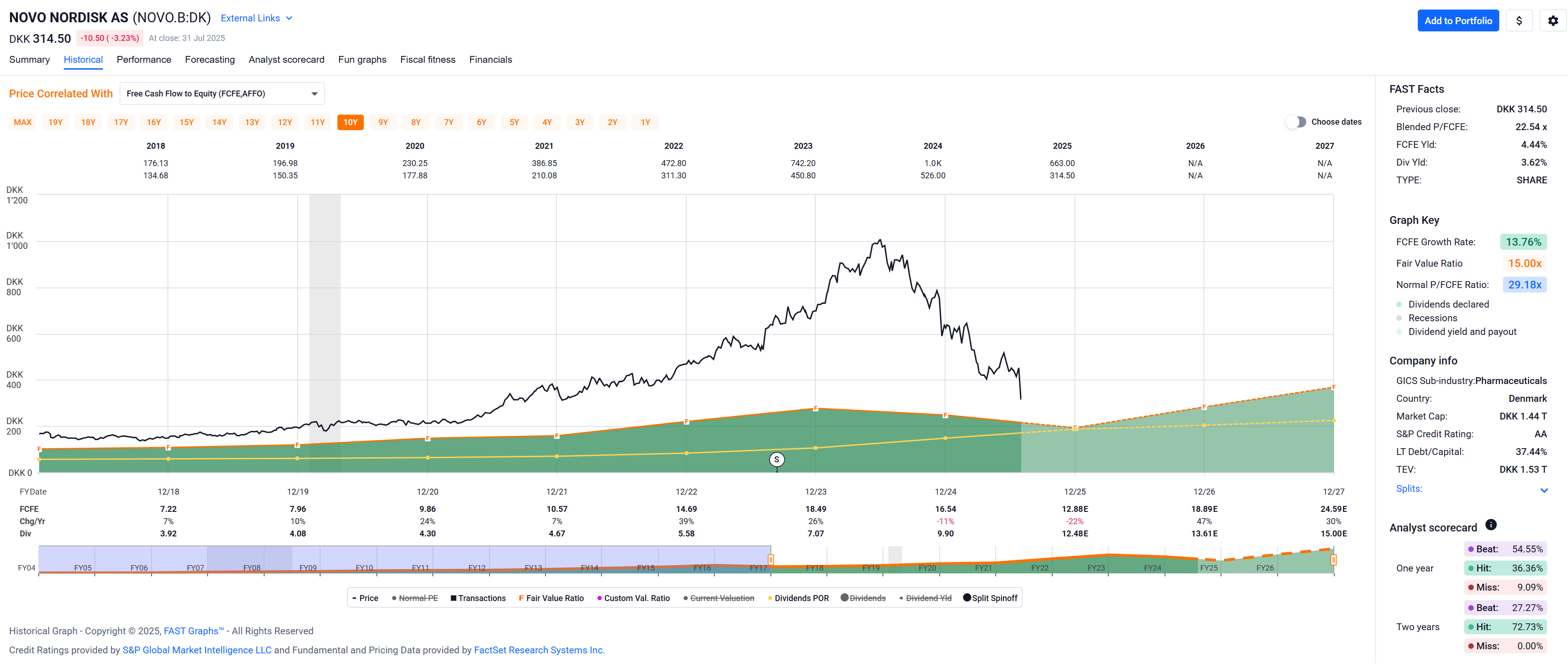Click the S&P Credit Rating AA value
This screenshot has height=667, width=1568.
[1540, 434]
